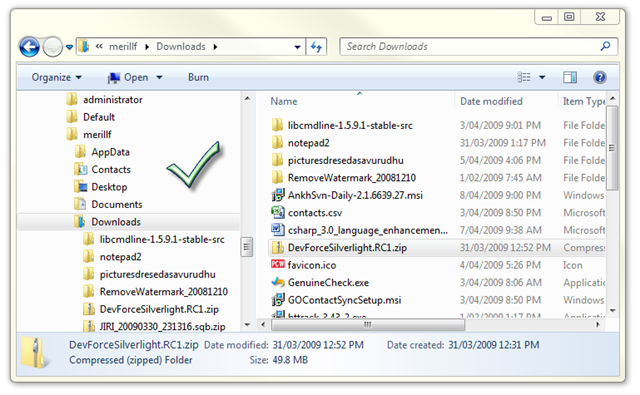Click the file list scroll right arrow
The height and width of the screenshot is (395, 640).
598,325
